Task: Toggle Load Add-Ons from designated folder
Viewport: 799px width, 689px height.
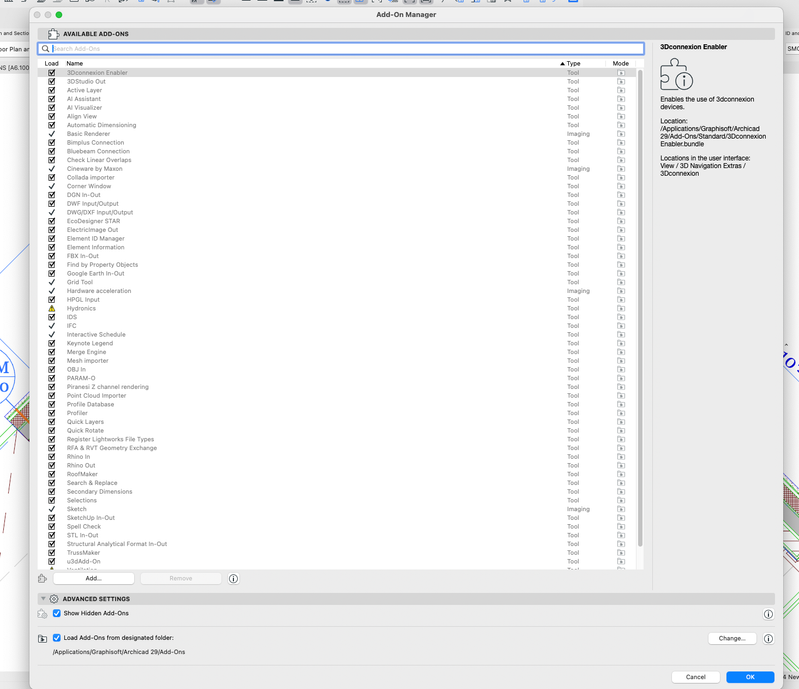Action: [57, 638]
